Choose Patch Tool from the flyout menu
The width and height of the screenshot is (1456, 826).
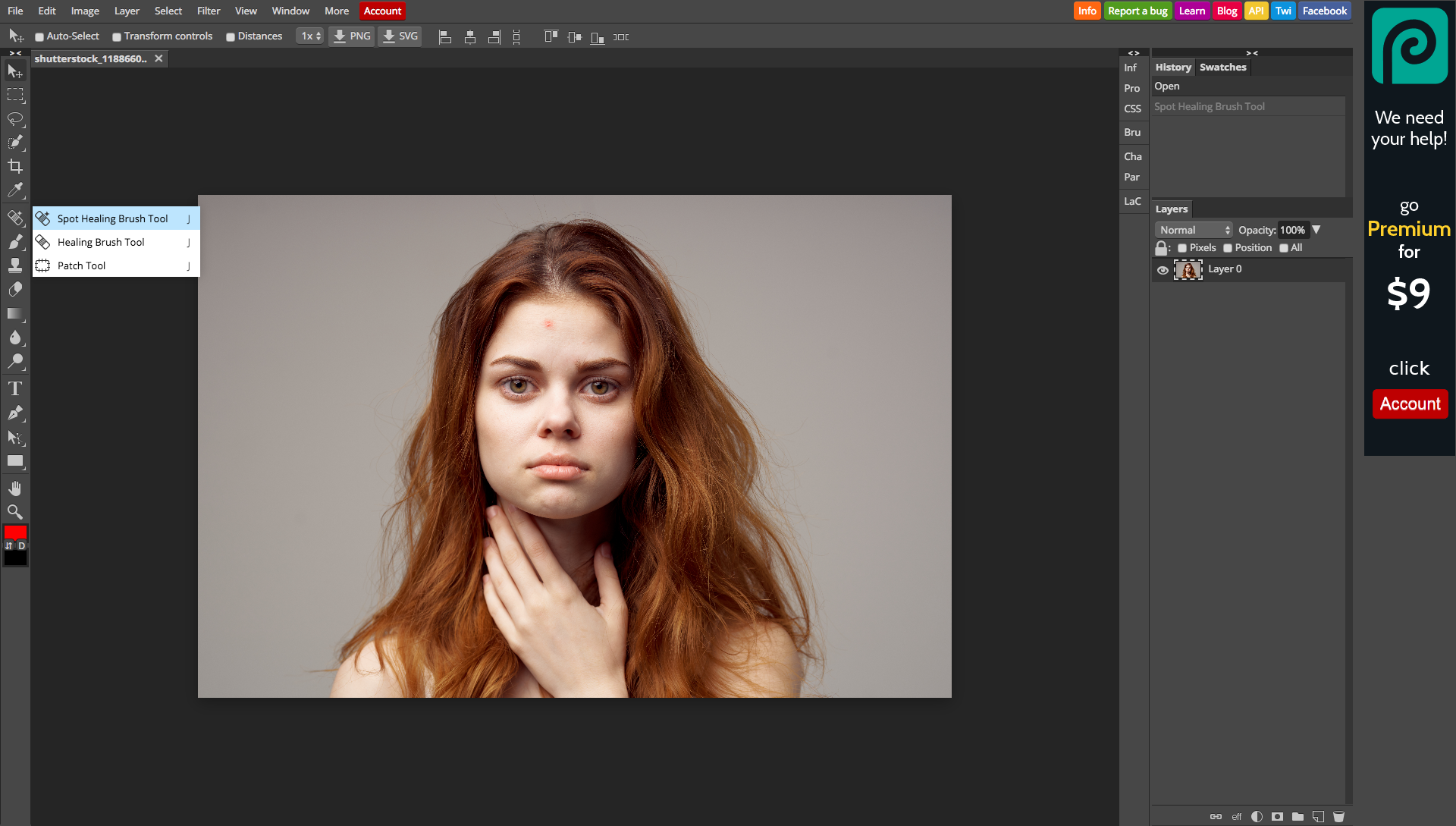coord(82,265)
